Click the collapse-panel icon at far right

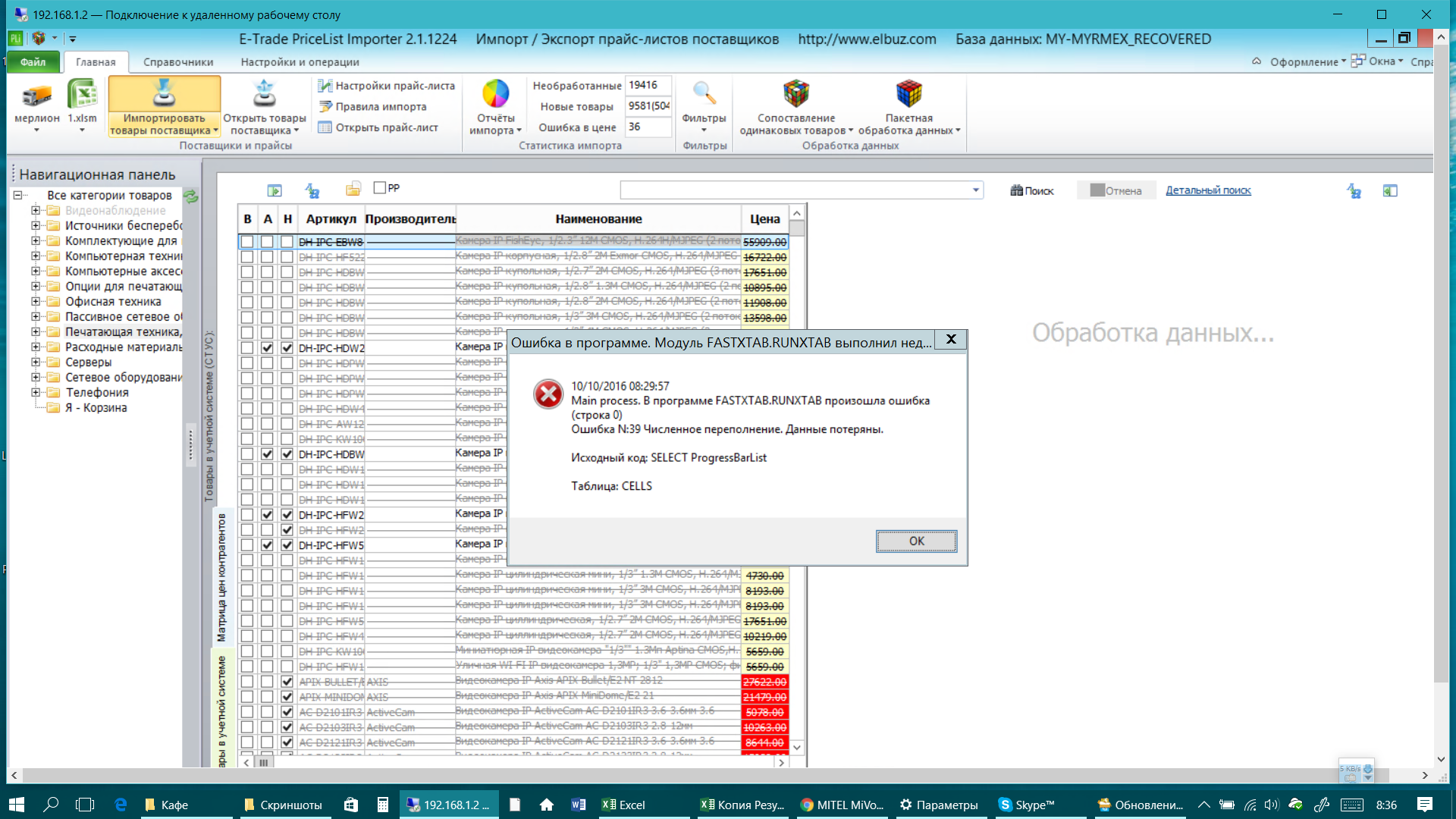[1389, 191]
